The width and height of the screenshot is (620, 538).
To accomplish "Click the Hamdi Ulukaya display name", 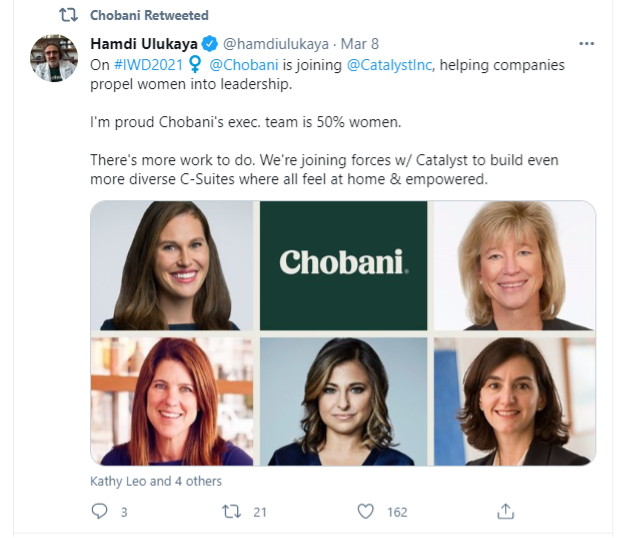I will [144, 44].
